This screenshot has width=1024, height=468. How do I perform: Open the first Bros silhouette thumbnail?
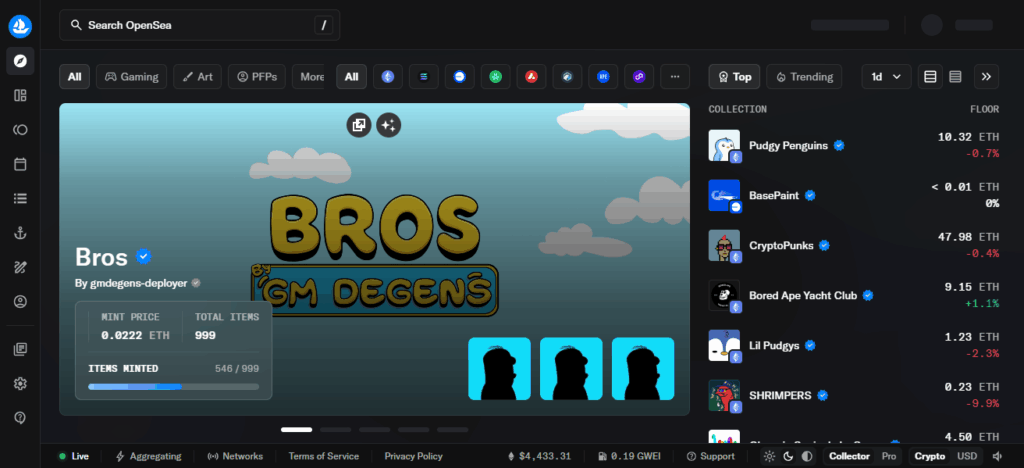pos(500,369)
